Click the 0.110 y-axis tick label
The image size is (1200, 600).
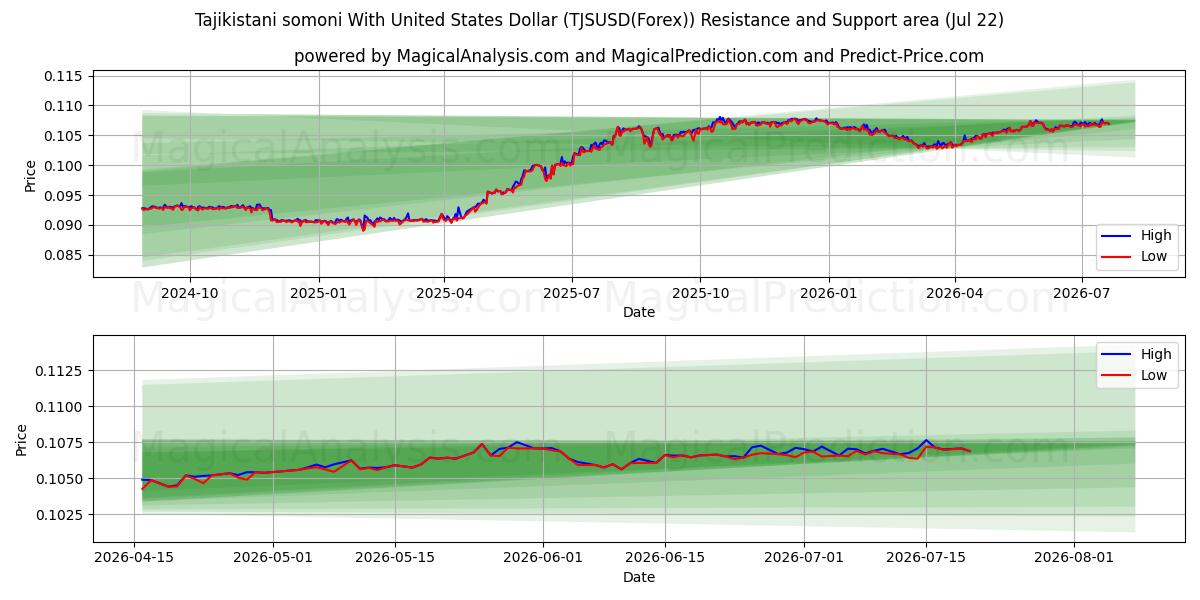63,106
